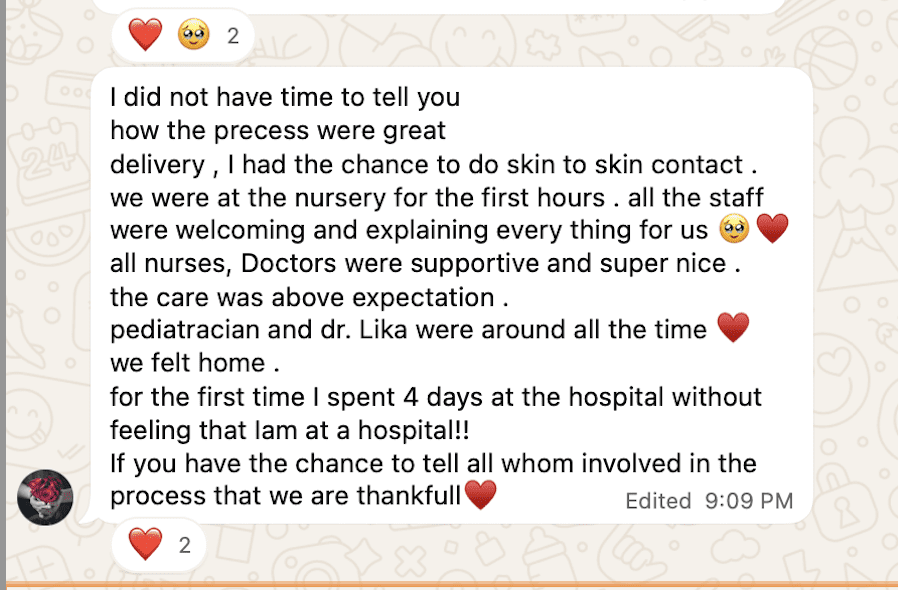Click the heart emoji after "thankfull"

[481, 494]
